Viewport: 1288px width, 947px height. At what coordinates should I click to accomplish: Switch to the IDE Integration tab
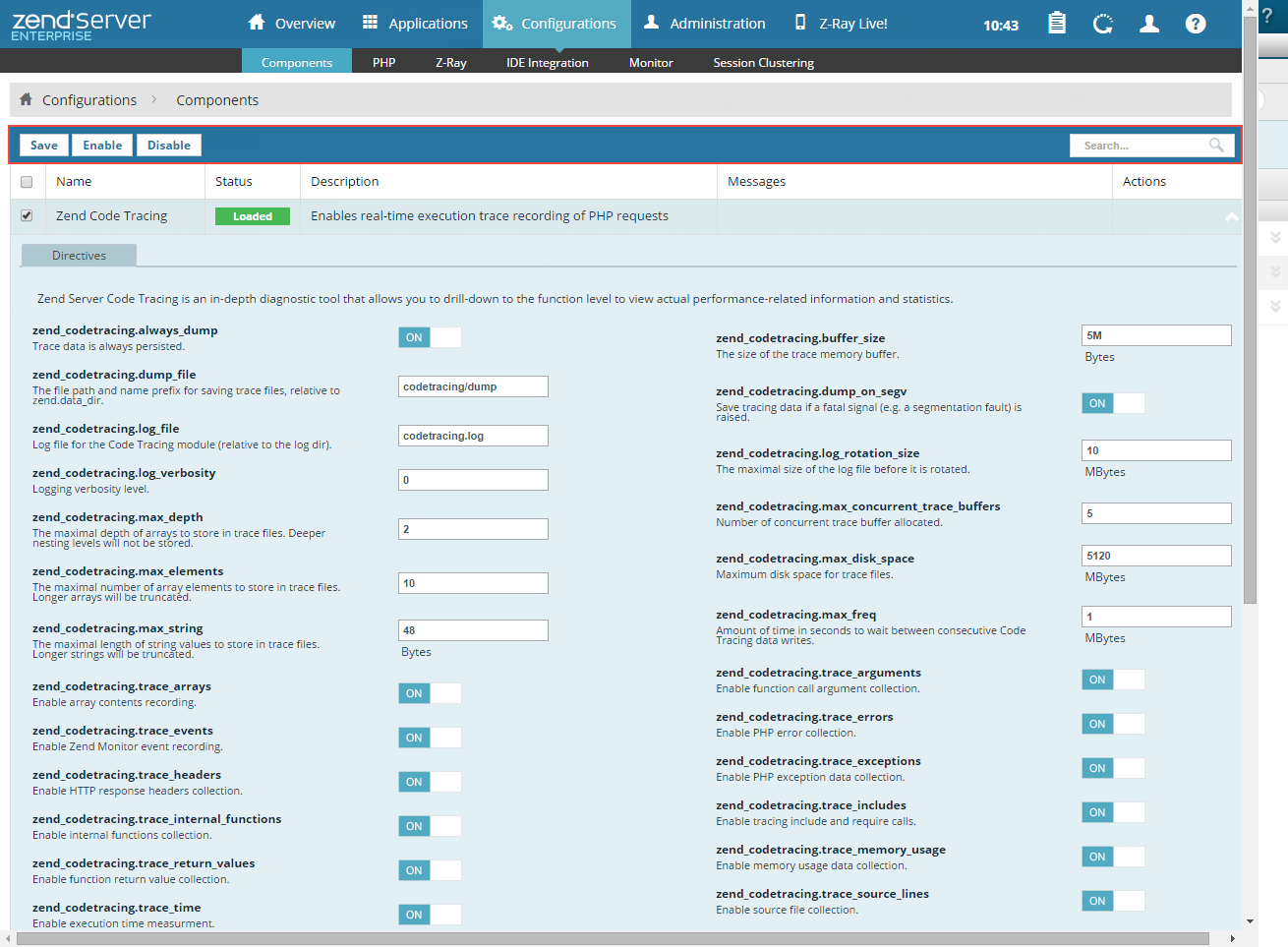click(547, 62)
